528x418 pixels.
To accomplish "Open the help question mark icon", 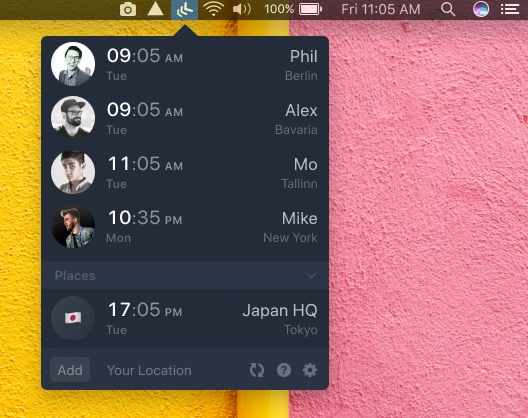I will point(284,370).
